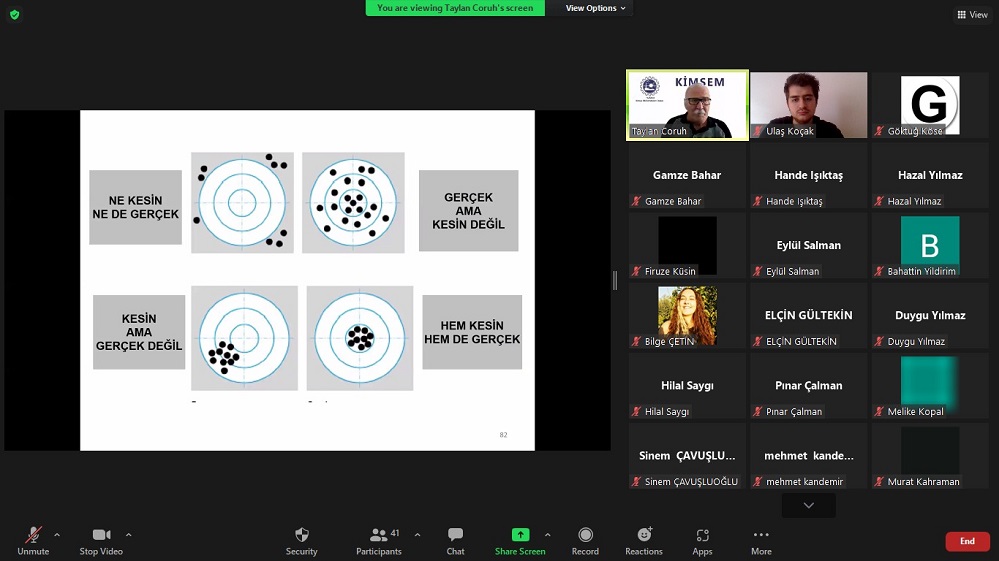This screenshot has height=561, width=999.
Task: Click the red End meeting button
Action: pyautogui.click(x=967, y=541)
